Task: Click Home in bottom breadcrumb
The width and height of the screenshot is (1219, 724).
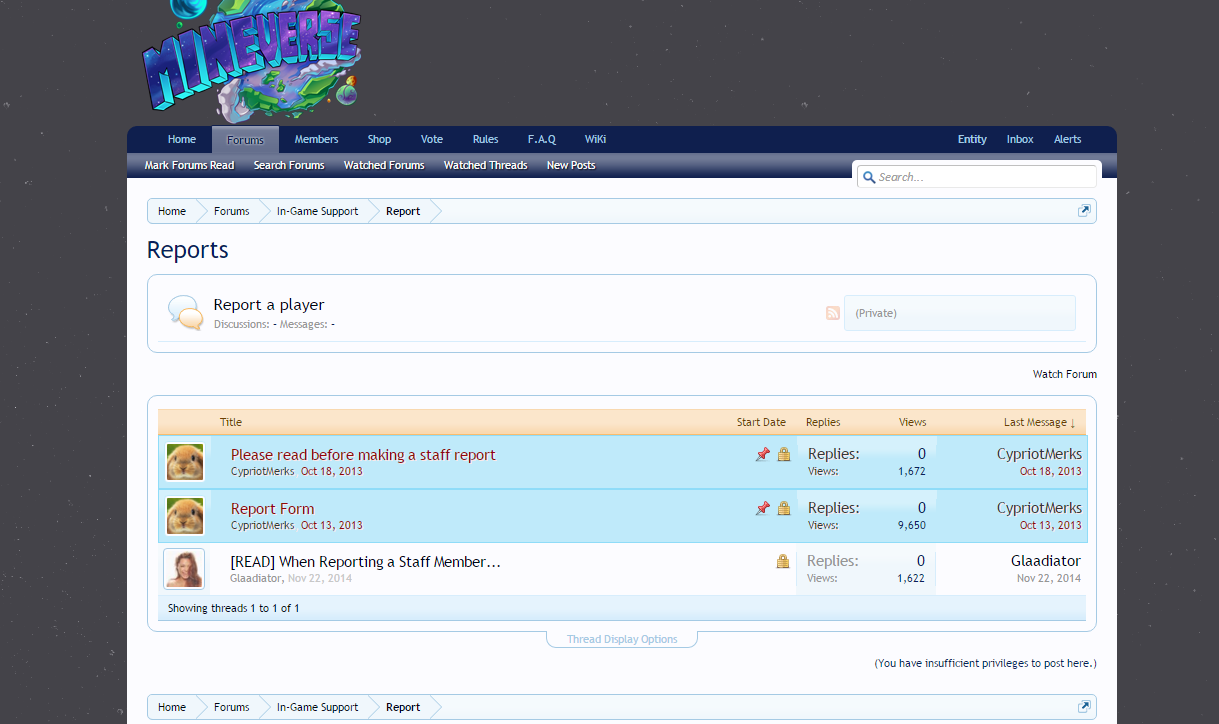Action: 172,707
